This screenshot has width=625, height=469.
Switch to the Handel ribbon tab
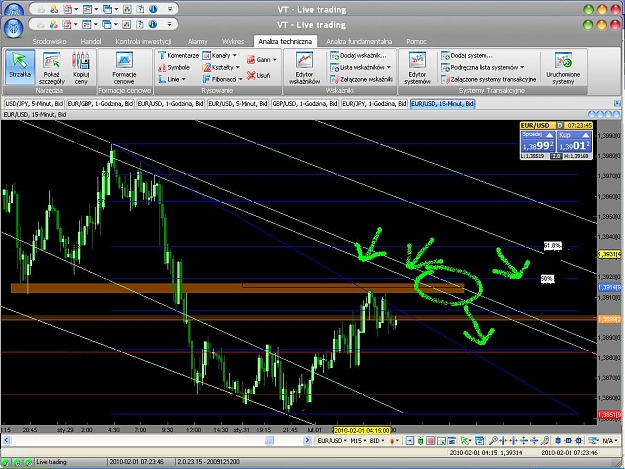91,41
